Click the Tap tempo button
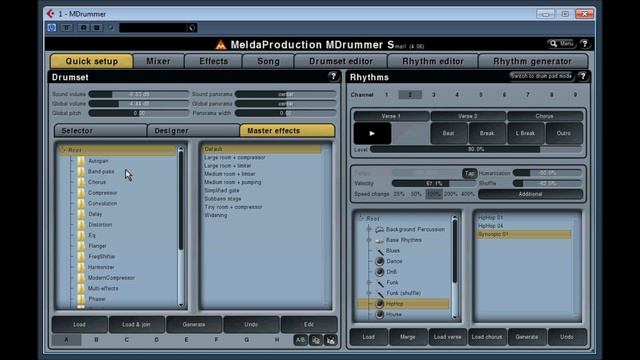The height and width of the screenshot is (360, 640). click(x=469, y=173)
